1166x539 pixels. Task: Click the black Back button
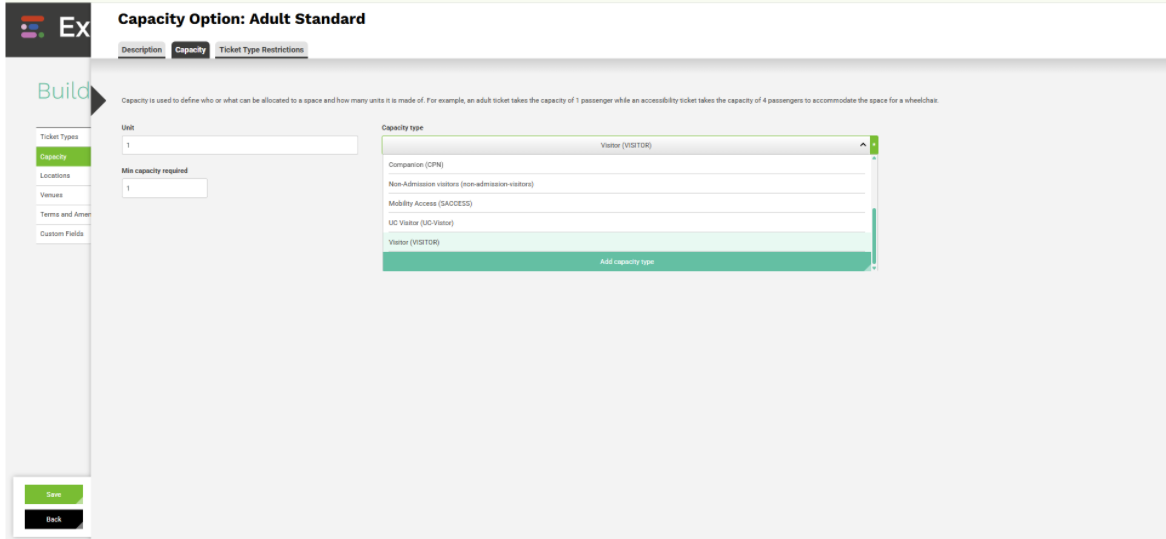tap(54, 519)
